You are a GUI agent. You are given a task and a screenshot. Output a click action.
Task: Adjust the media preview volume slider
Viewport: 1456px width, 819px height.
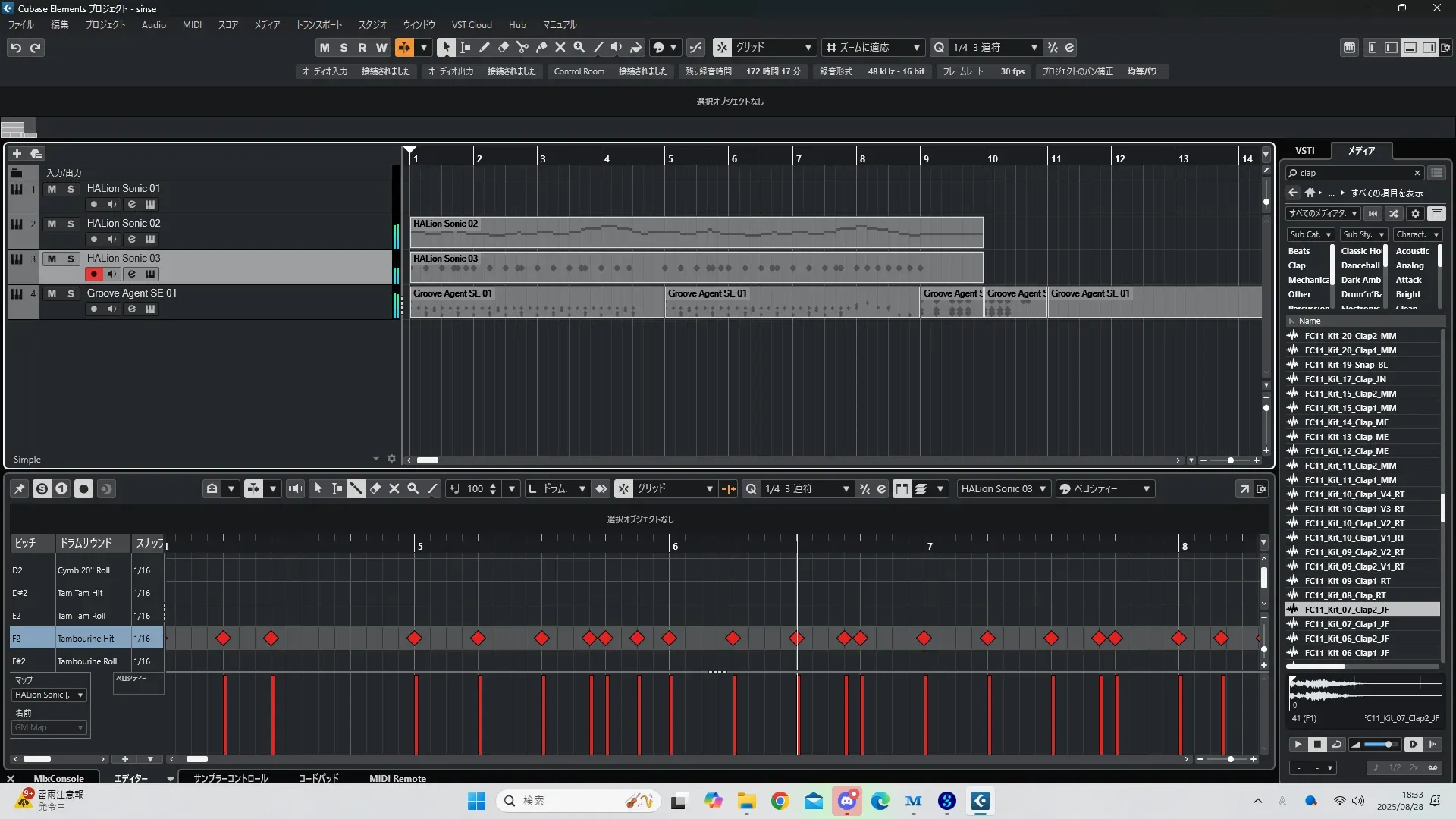(1388, 745)
